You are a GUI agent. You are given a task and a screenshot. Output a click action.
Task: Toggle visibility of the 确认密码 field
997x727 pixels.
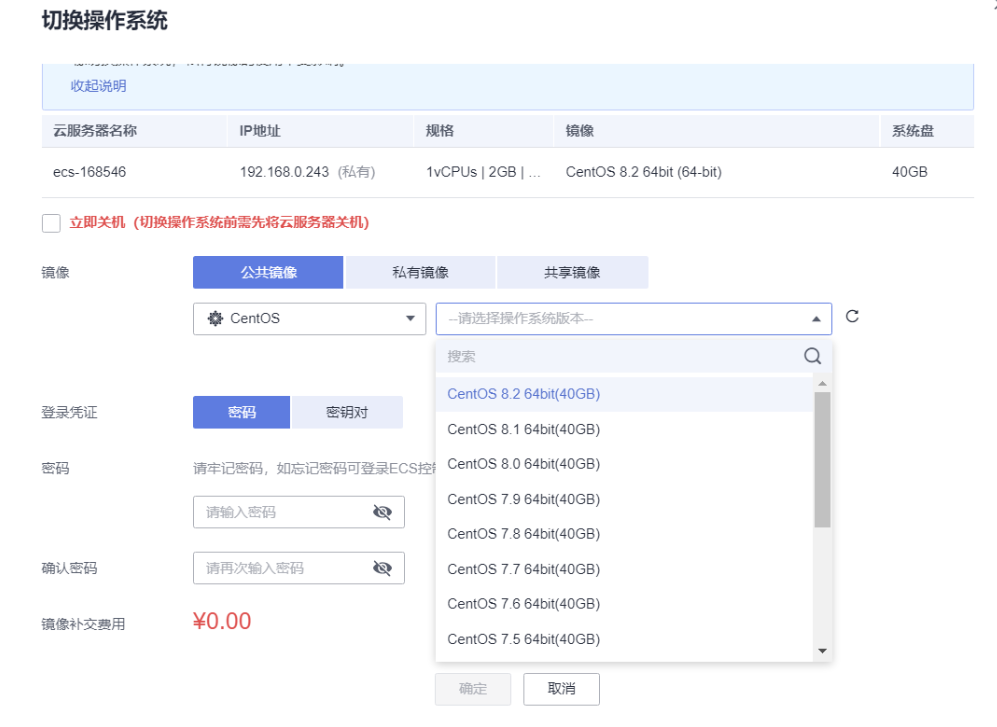[x=383, y=568]
